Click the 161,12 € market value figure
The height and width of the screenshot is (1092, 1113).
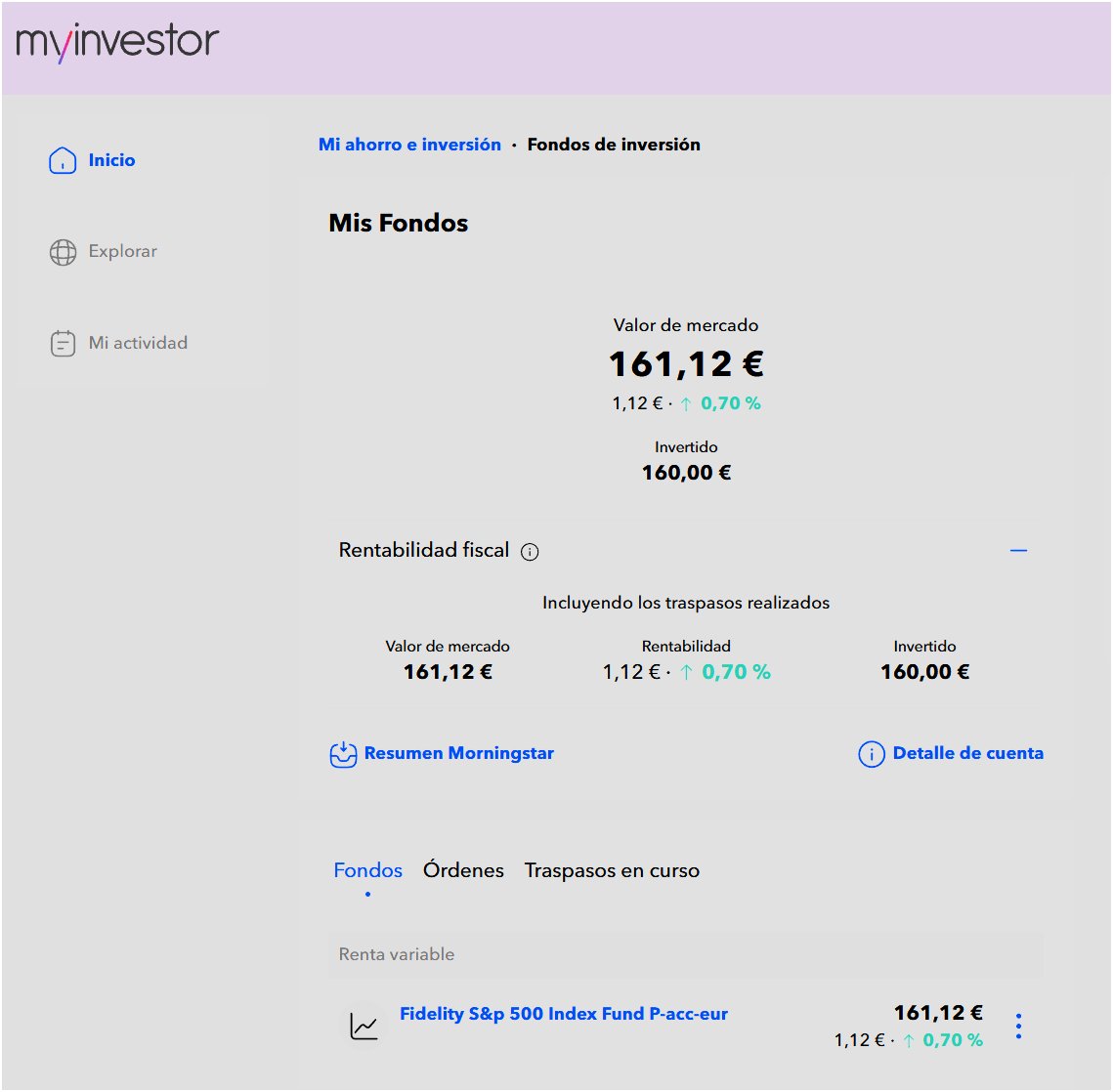(x=686, y=364)
